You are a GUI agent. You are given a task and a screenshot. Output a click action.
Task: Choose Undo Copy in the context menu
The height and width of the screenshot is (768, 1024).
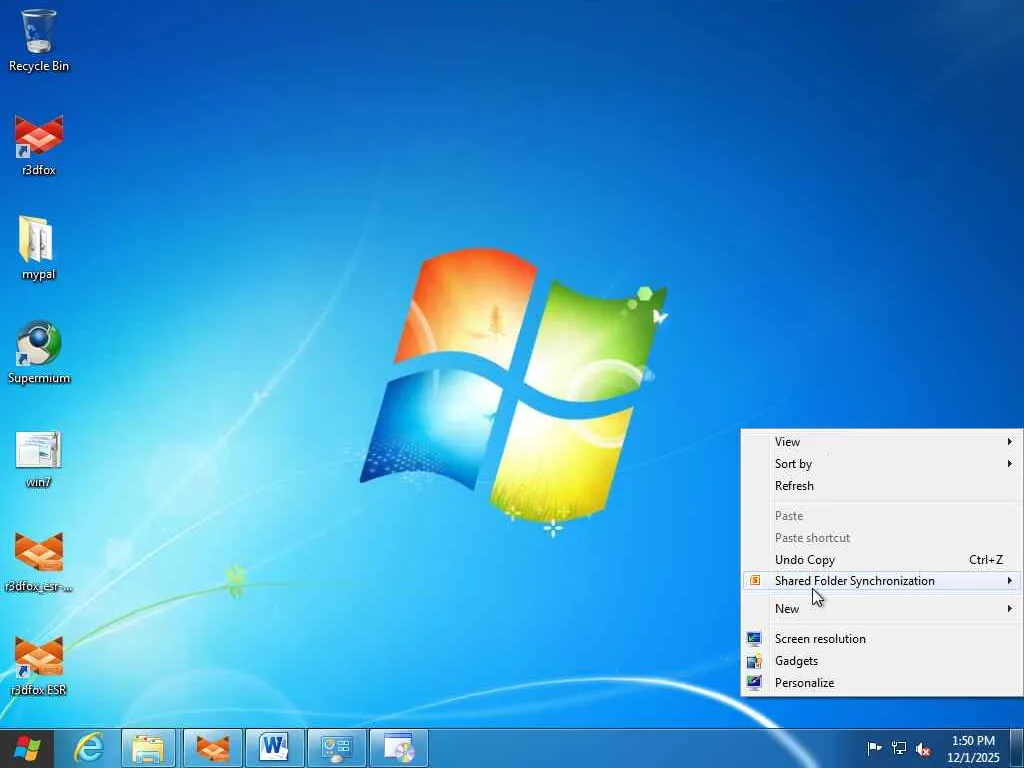click(882, 560)
